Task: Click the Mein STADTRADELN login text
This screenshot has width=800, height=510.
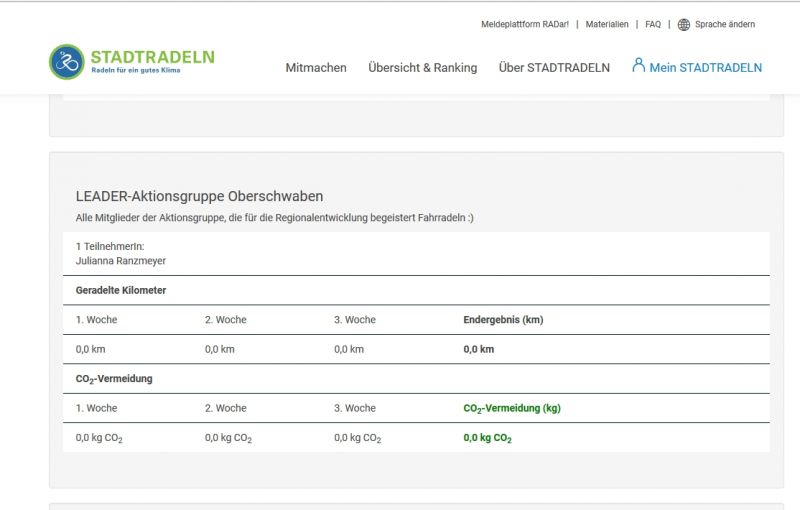Action: 705,68
